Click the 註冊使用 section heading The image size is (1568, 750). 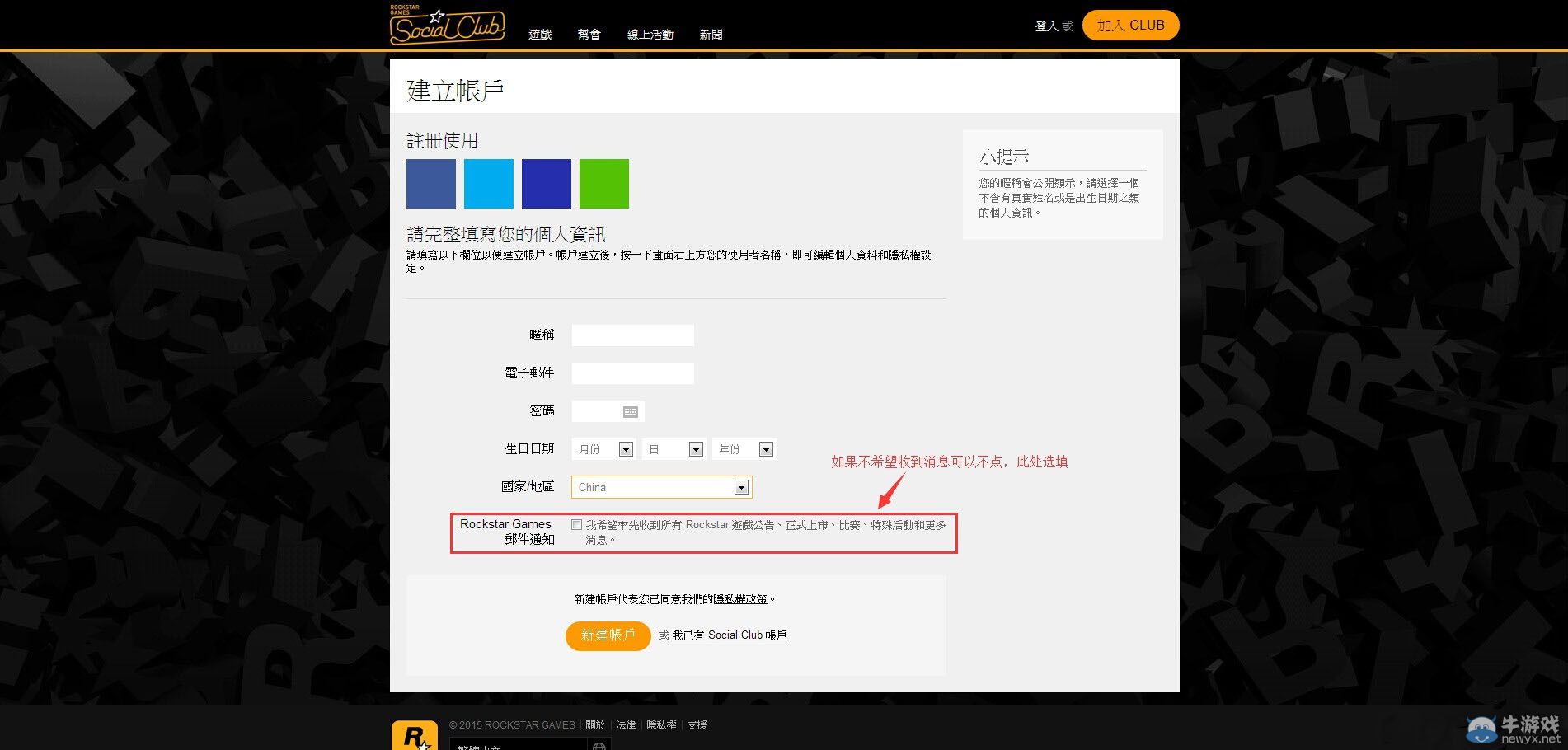[442, 141]
